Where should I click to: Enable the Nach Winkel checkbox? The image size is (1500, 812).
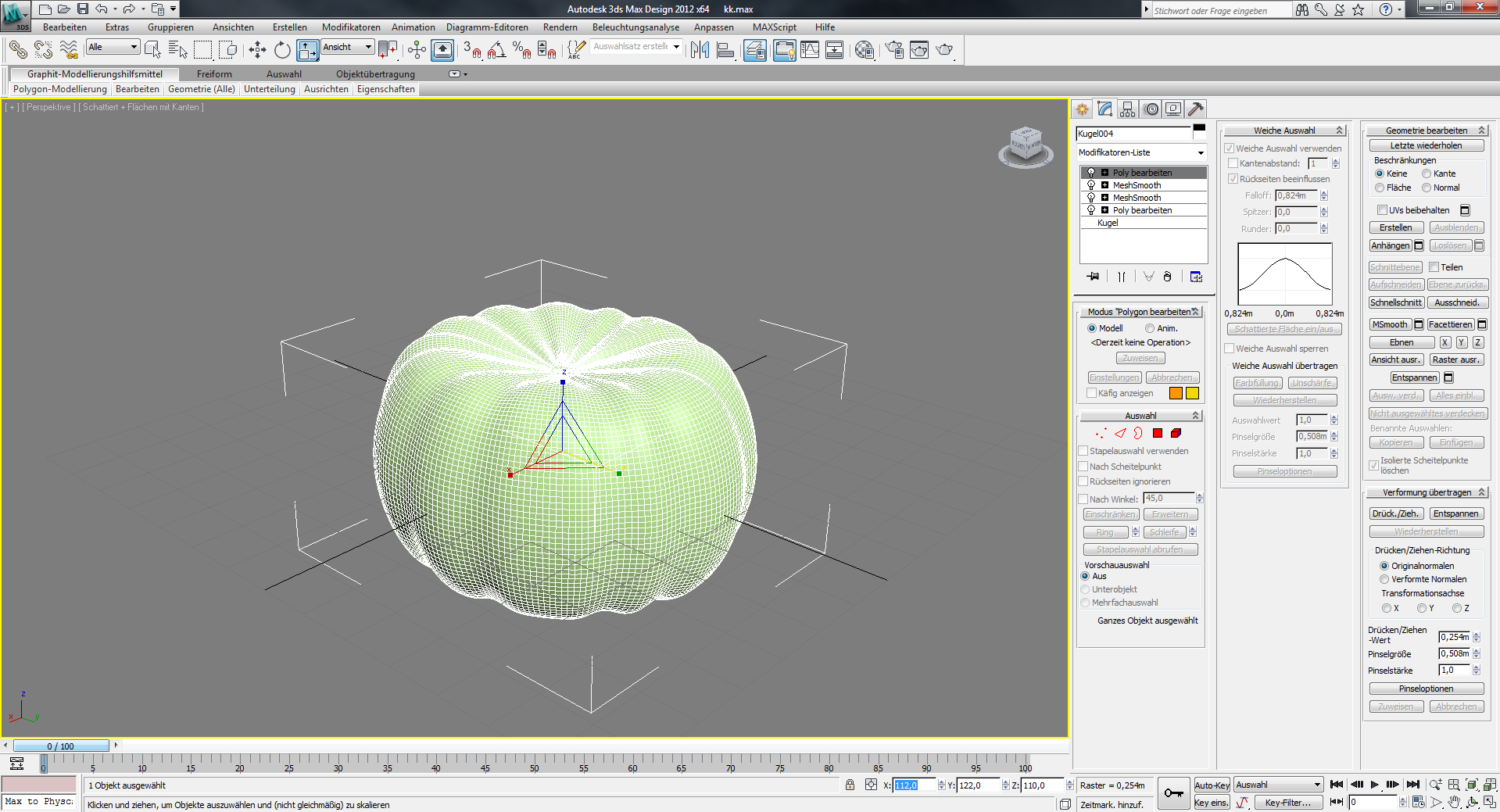(1083, 499)
